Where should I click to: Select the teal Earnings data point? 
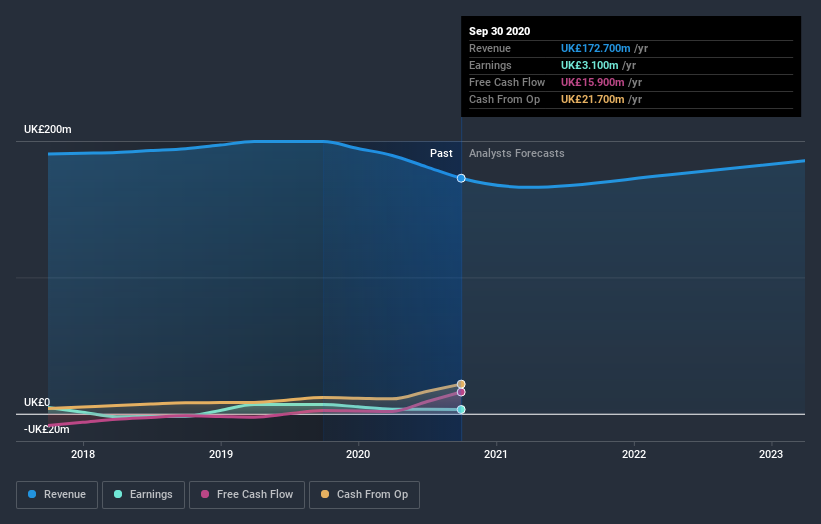coord(461,409)
